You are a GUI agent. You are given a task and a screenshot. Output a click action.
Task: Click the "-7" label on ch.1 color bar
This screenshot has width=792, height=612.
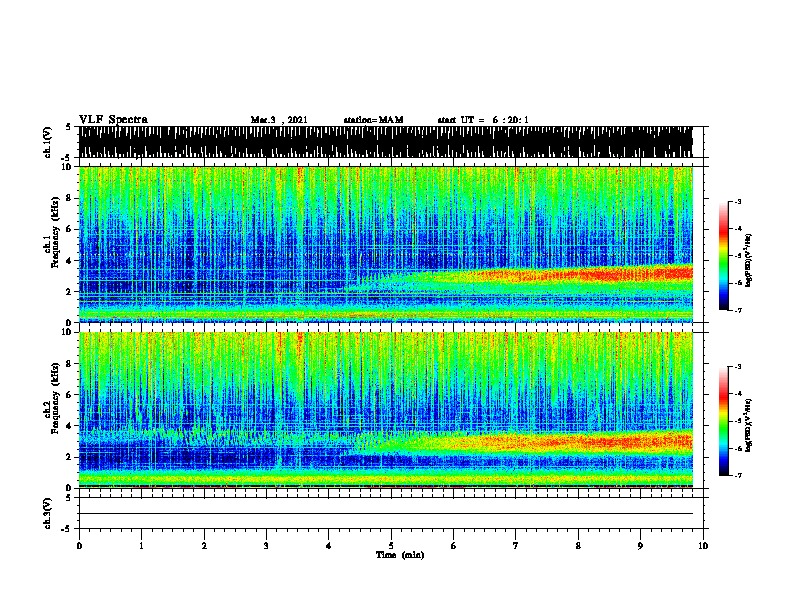[x=737, y=310]
